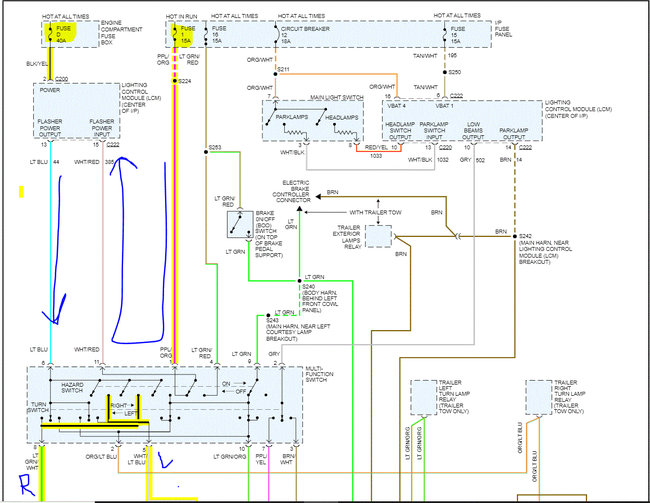This screenshot has width=650, height=503.
Task: Select the BLK/YEL wire label
Action: point(37,64)
